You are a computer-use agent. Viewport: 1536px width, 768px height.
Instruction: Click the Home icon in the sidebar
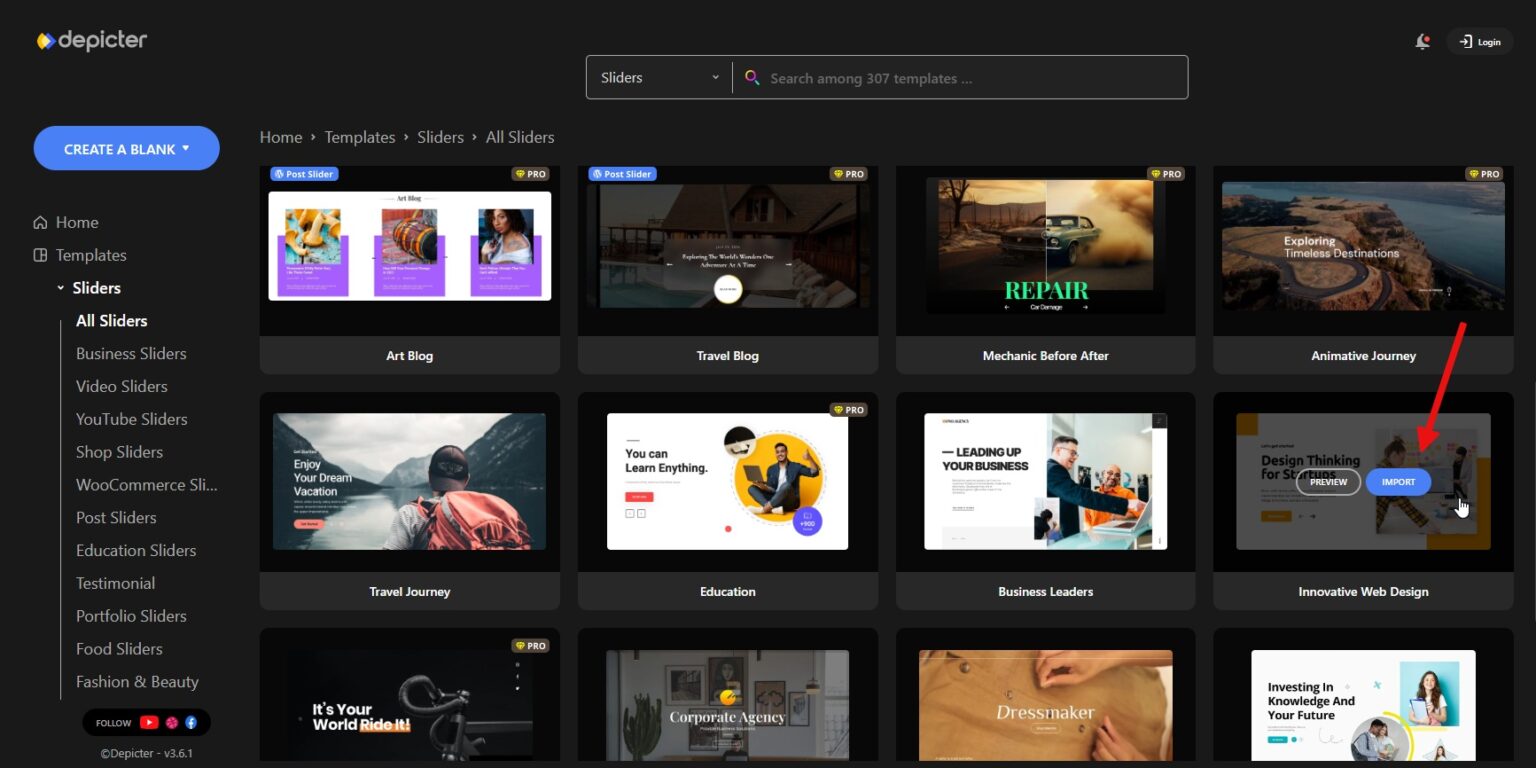[40, 222]
